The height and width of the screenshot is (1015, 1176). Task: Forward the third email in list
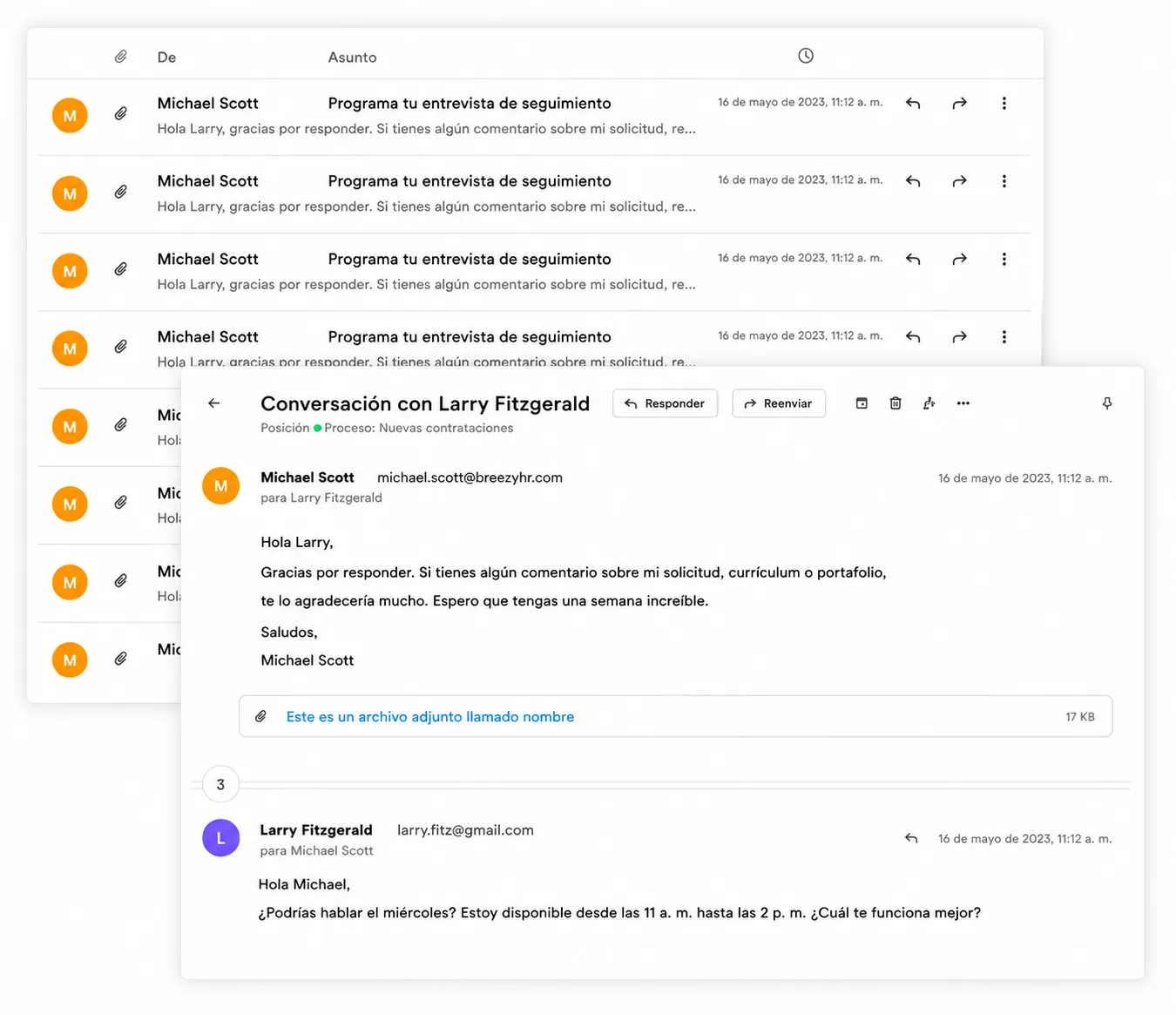click(x=959, y=260)
